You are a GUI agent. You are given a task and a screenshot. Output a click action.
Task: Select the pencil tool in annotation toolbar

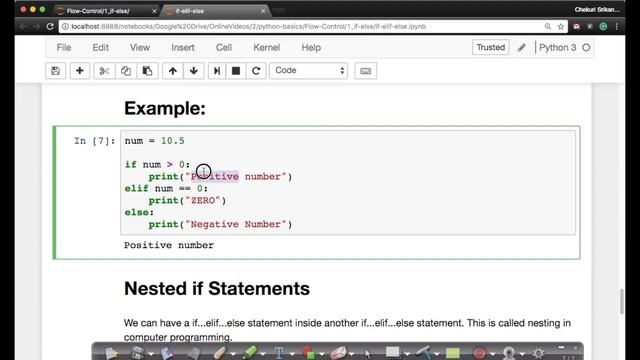point(220,353)
